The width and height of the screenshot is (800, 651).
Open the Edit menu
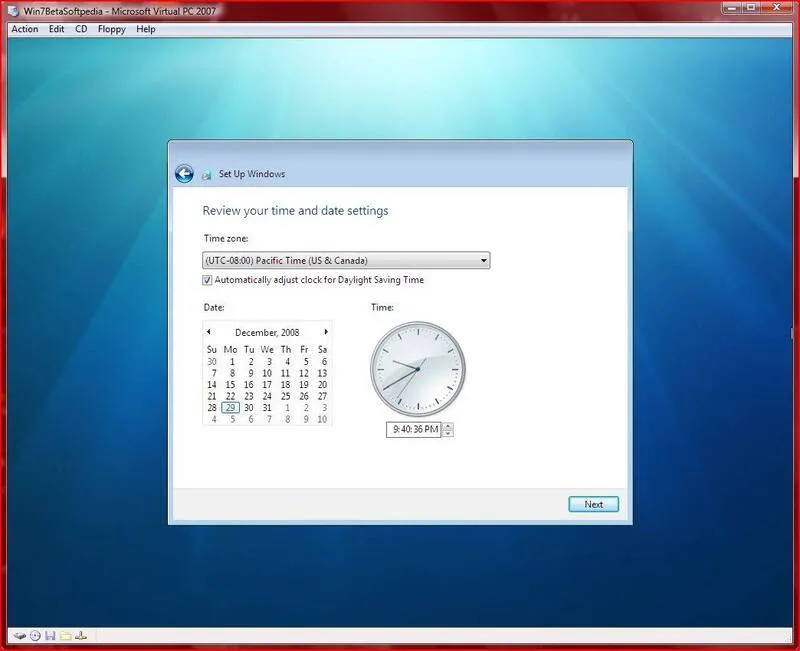(56, 29)
